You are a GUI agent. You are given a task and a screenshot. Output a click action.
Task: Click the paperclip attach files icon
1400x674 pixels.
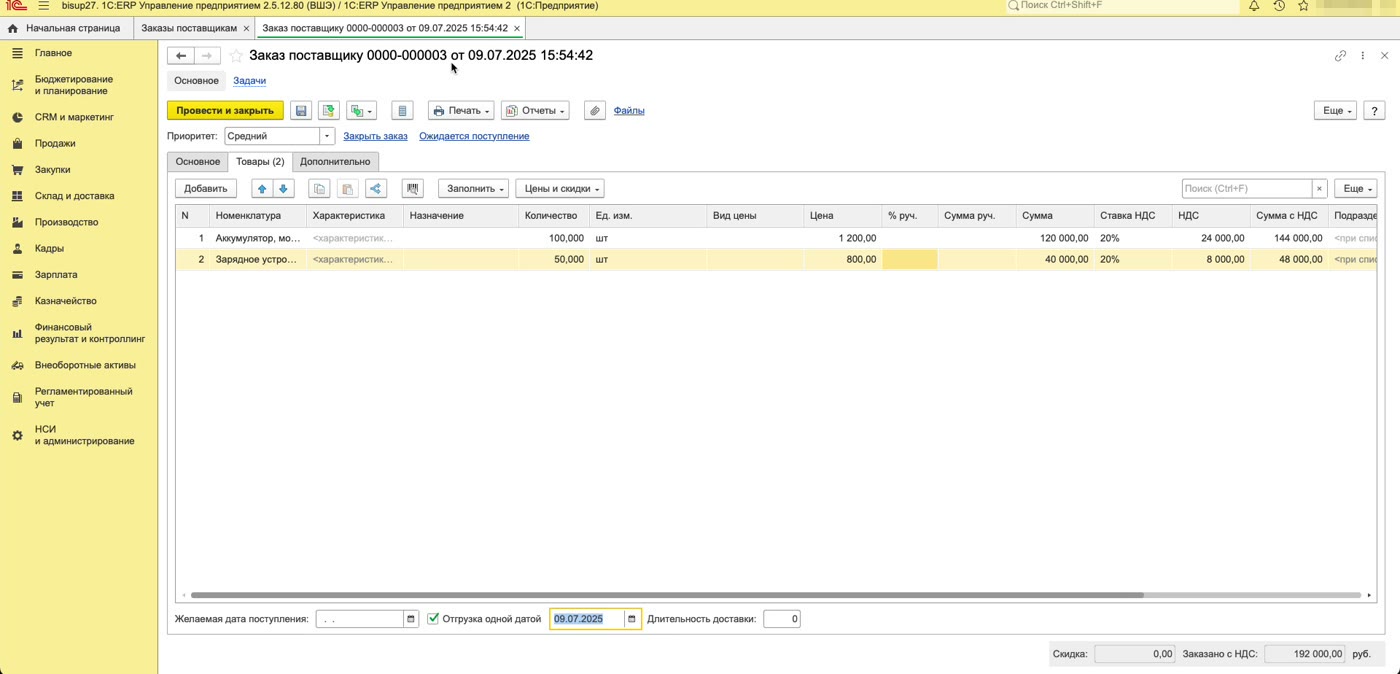[595, 111]
